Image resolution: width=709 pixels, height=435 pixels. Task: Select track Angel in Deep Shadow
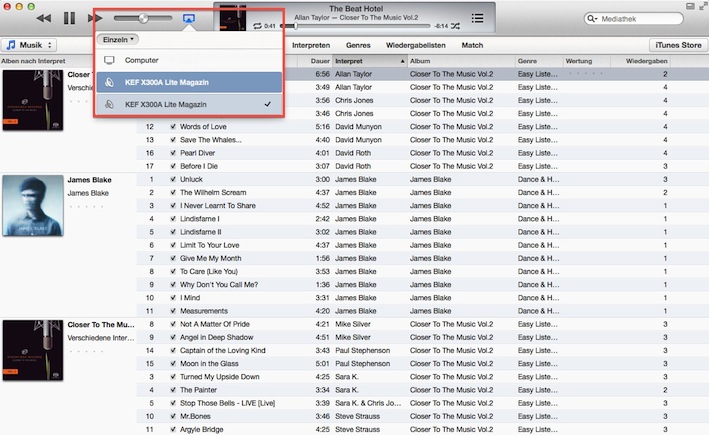click(216, 337)
